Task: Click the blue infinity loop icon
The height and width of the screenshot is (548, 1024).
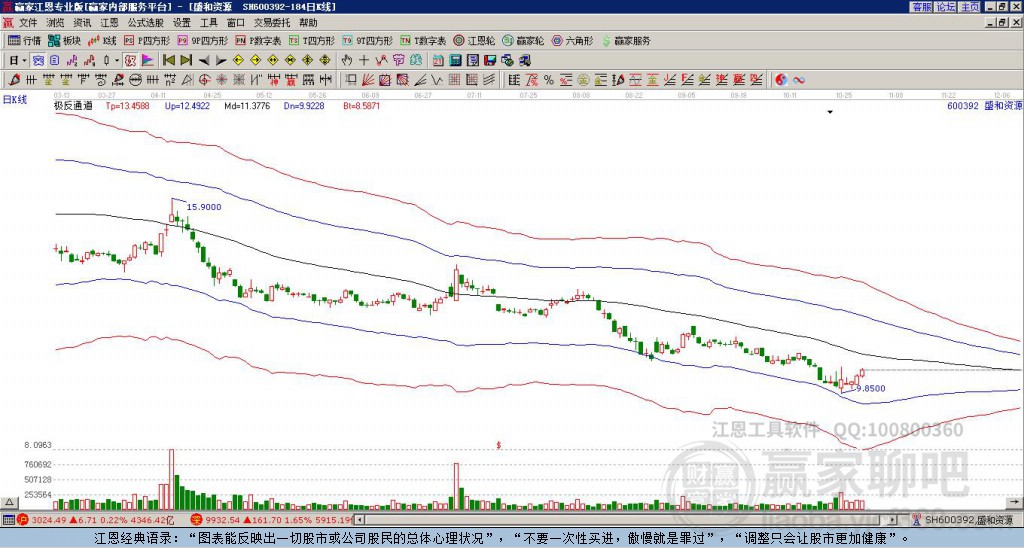Action: coord(799,80)
